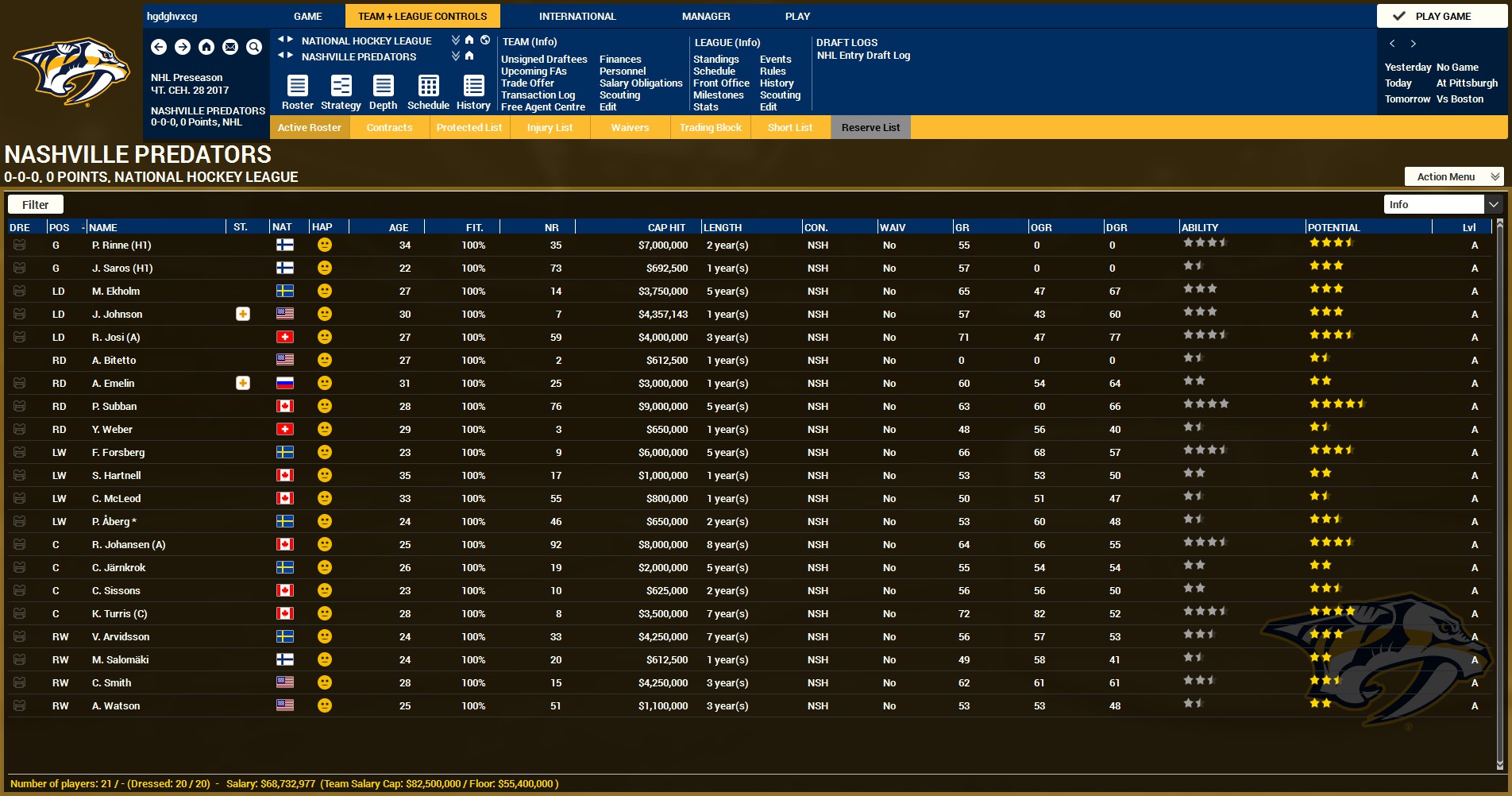
Task: Toggle dressed status for M. Ekholm
Action: 19,291
